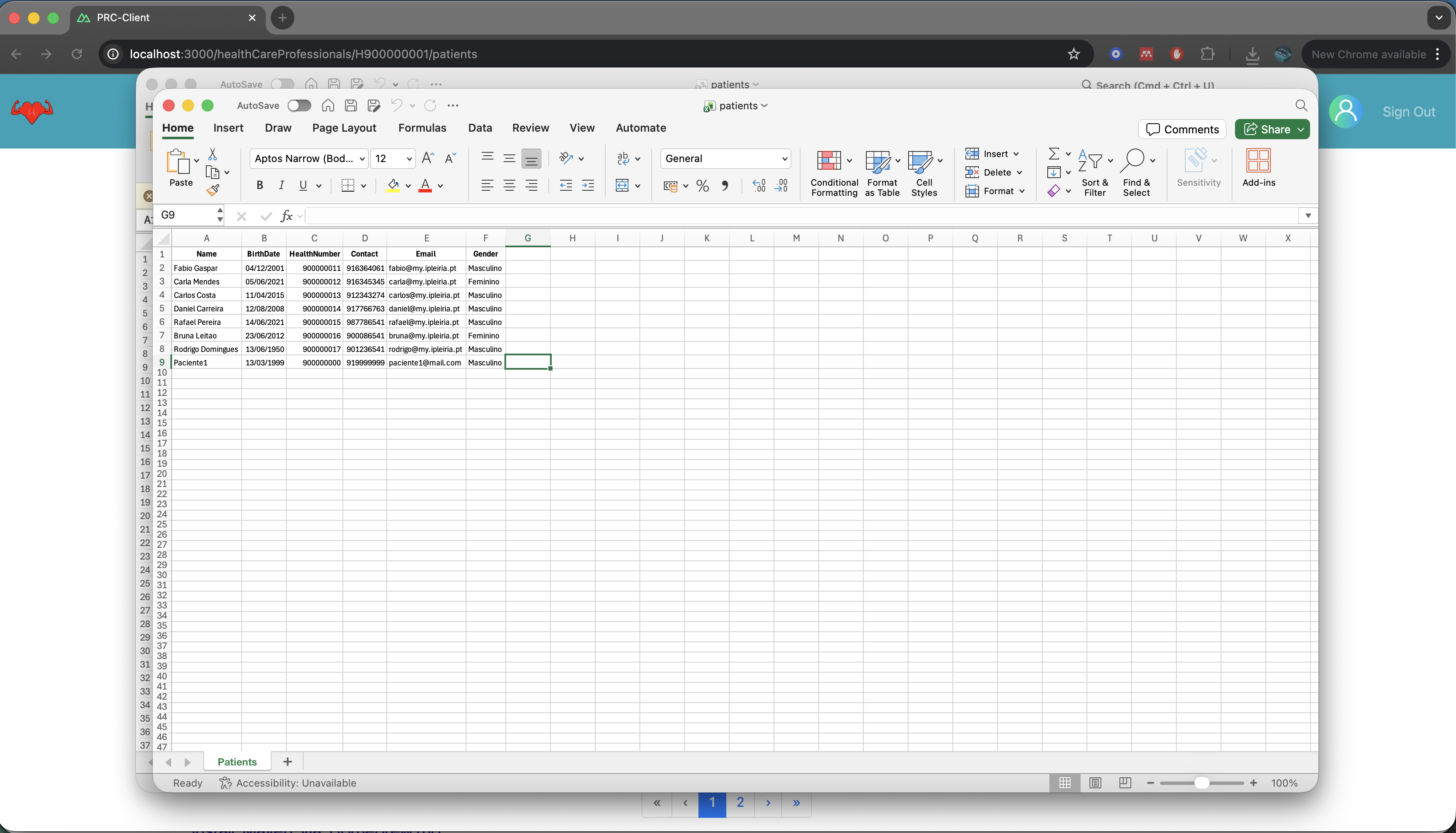Switch to Page Layout view in status bar
Screen dimensions: 1456x833
(x=1095, y=783)
